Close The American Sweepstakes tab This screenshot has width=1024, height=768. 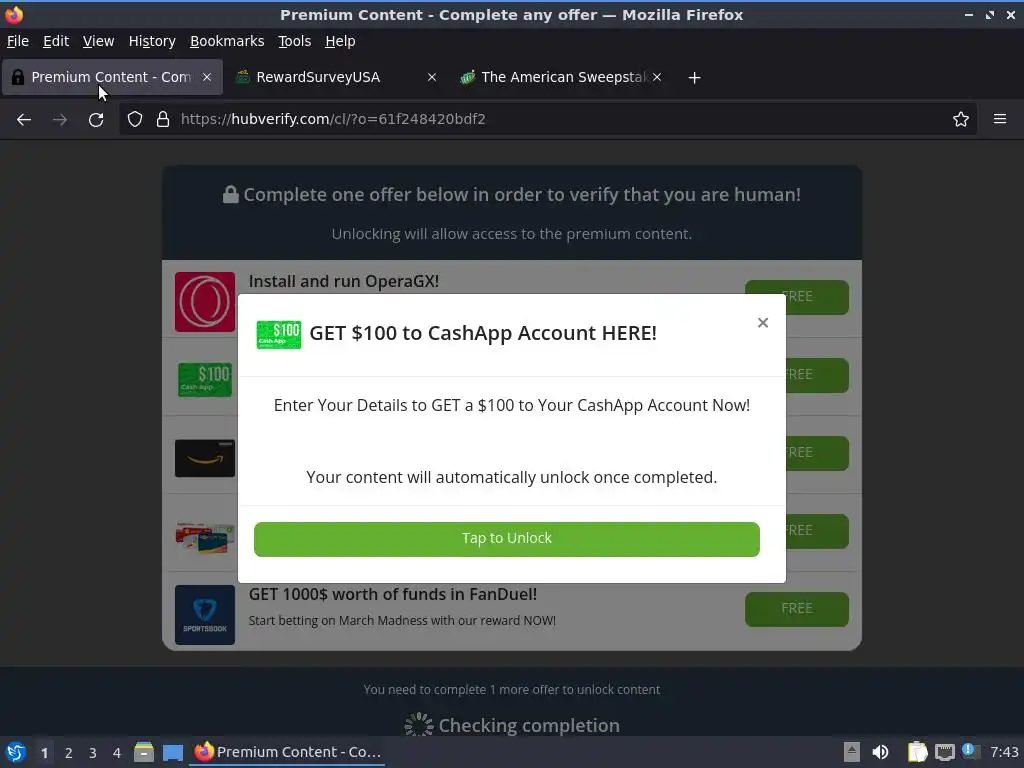tap(657, 77)
